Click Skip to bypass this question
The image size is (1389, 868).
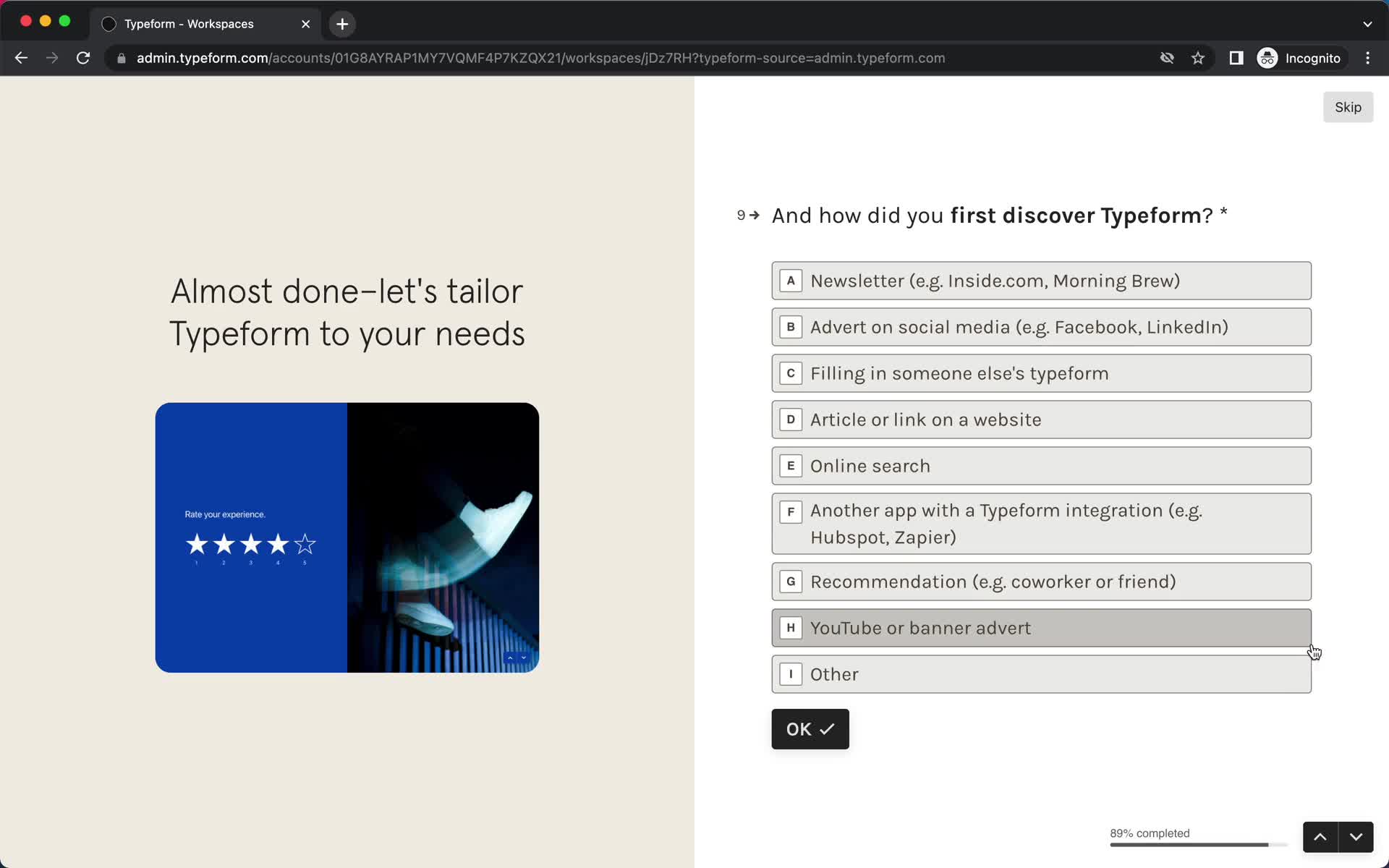(x=1348, y=107)
